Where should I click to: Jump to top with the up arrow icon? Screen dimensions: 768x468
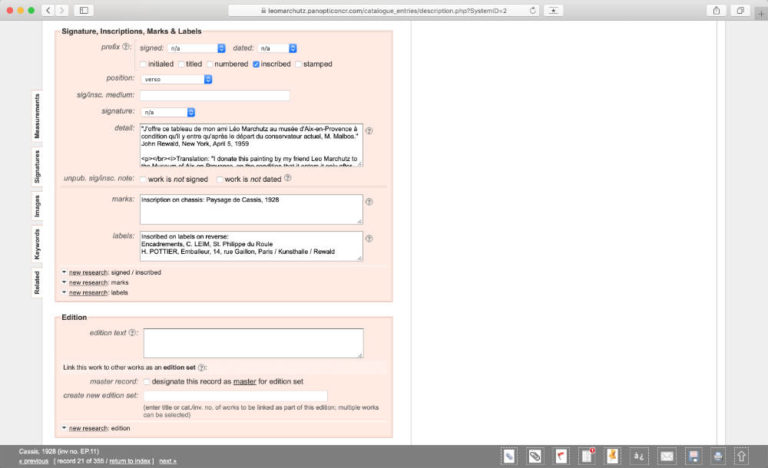point(742,456)
